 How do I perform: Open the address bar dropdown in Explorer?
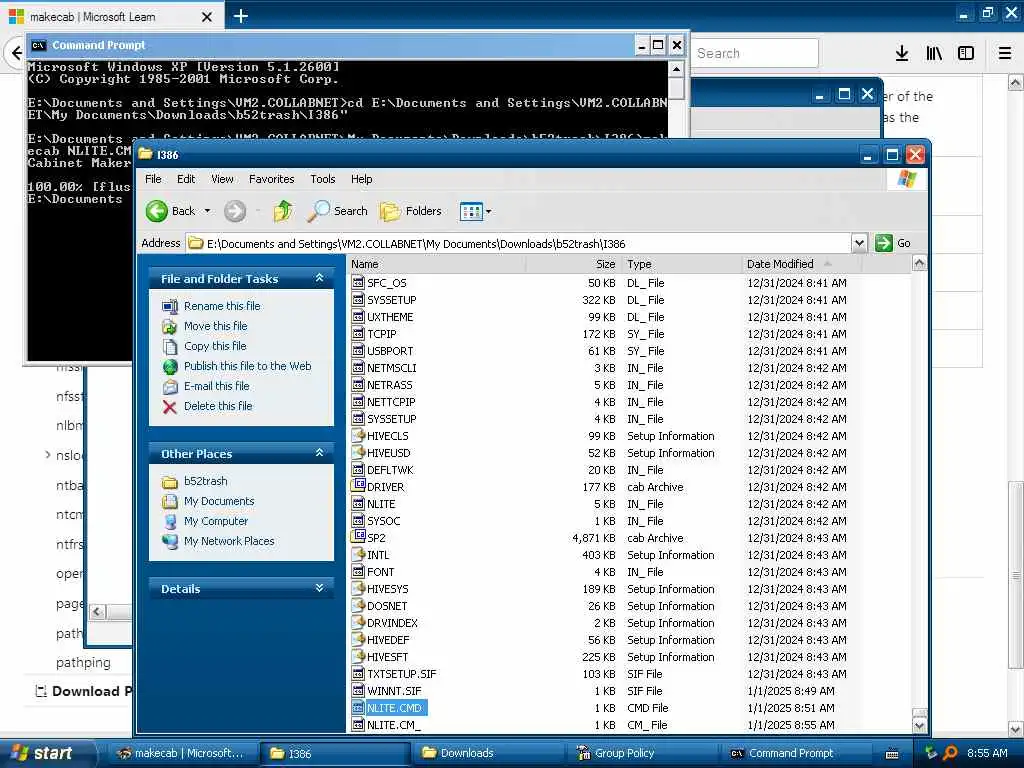tap(859, 243)
